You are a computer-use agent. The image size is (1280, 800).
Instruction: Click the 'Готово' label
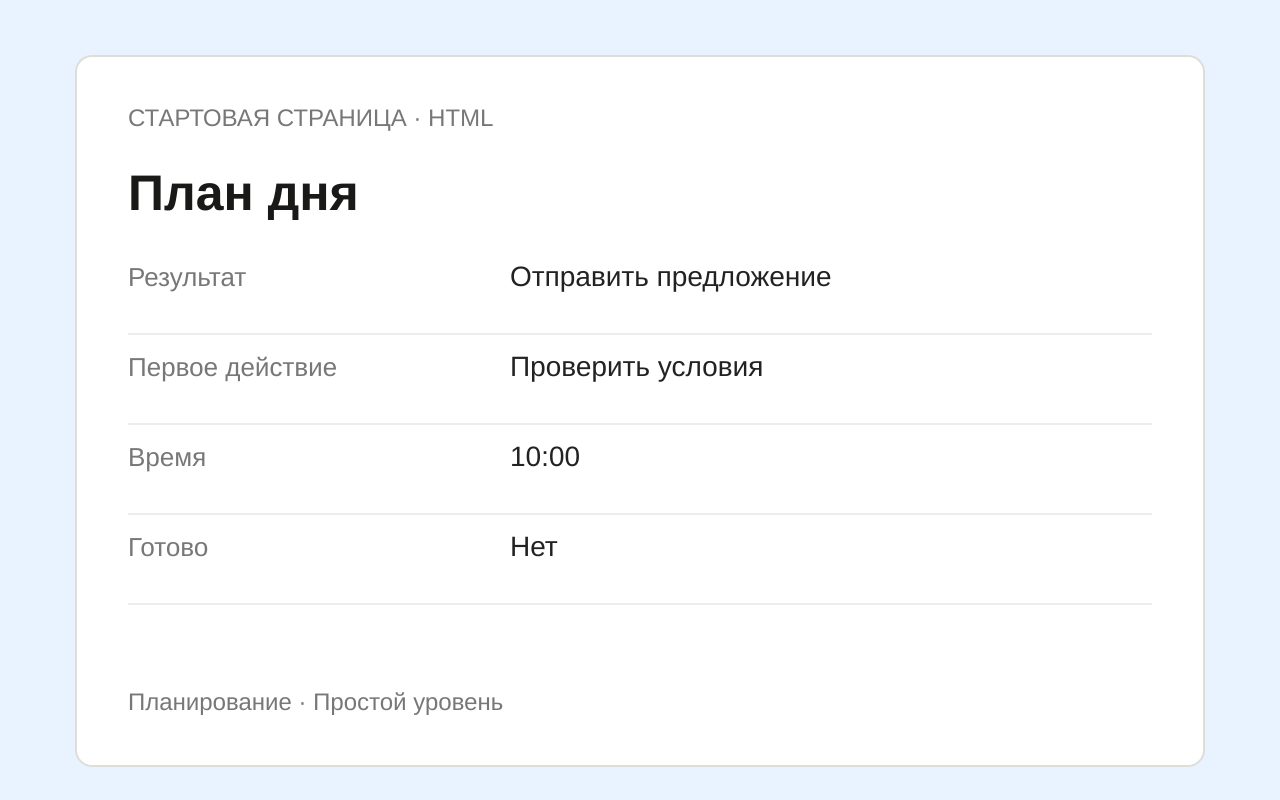[168, 548]
